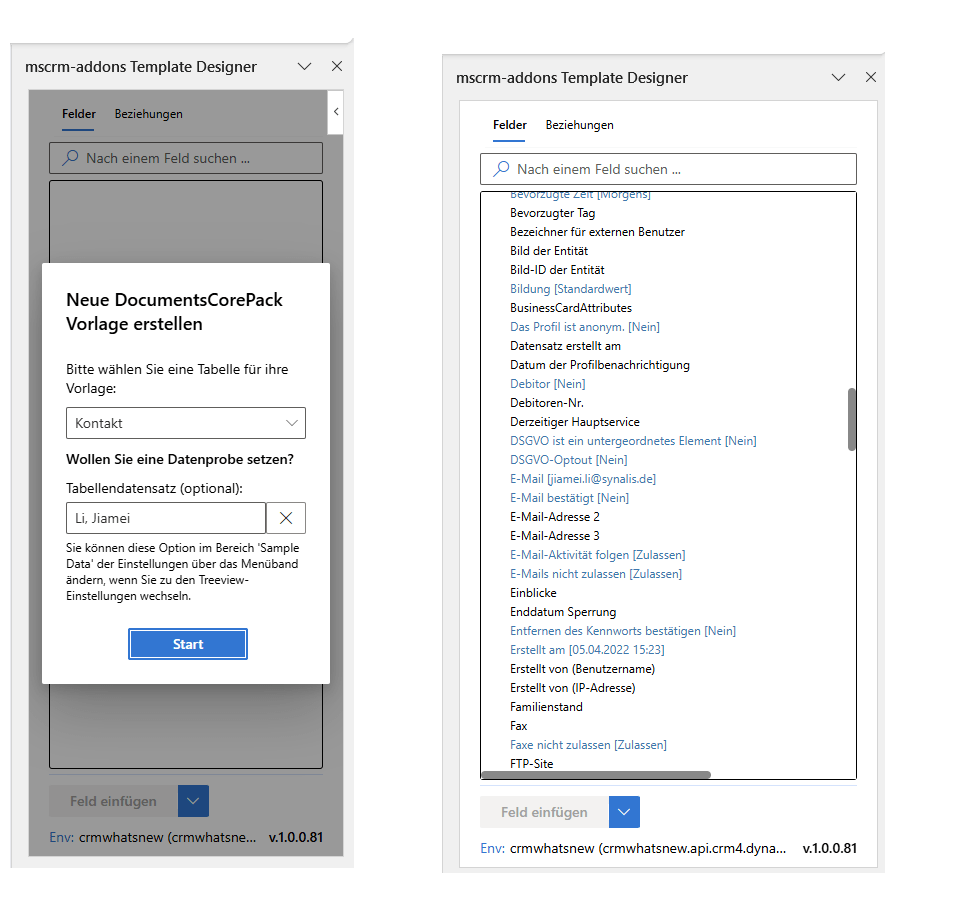
Task: Select 'Bezeichner für externen Benutzer' field
Action: tap(597, 232)
